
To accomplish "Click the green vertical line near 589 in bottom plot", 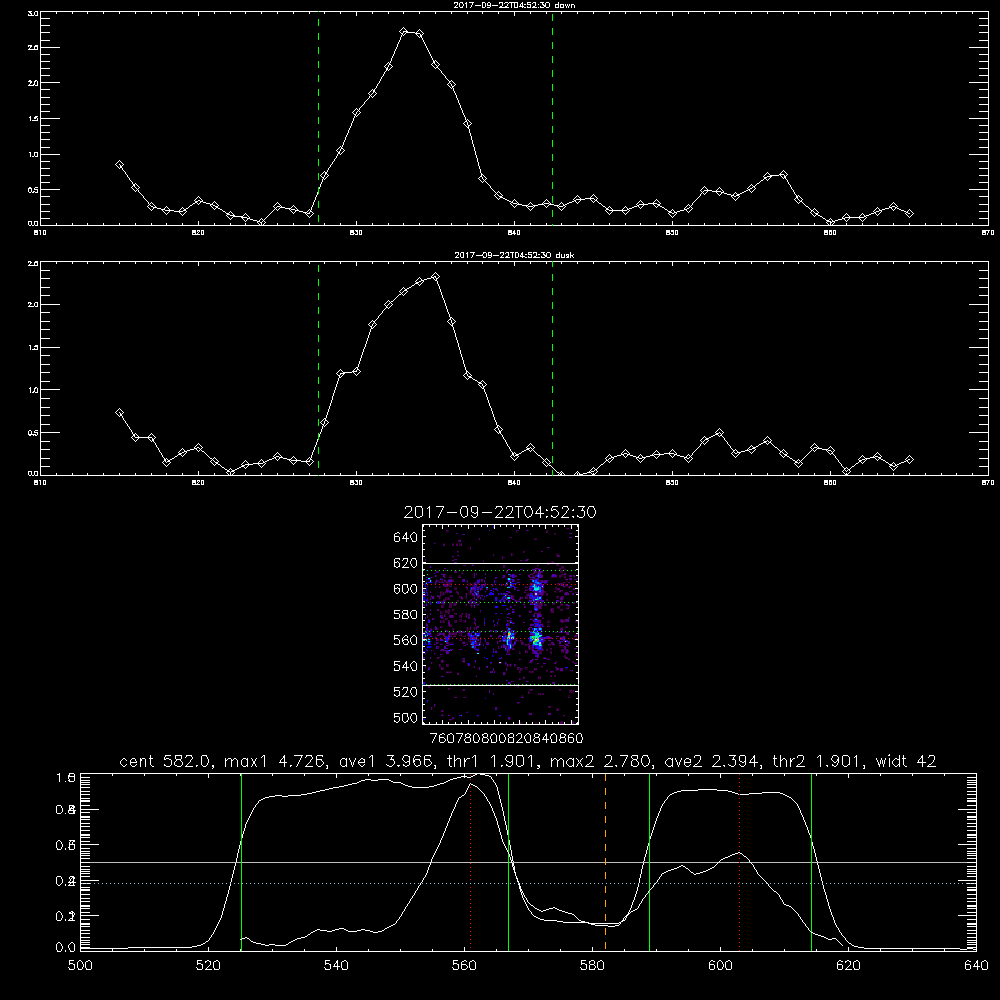I will pos(649,861).
